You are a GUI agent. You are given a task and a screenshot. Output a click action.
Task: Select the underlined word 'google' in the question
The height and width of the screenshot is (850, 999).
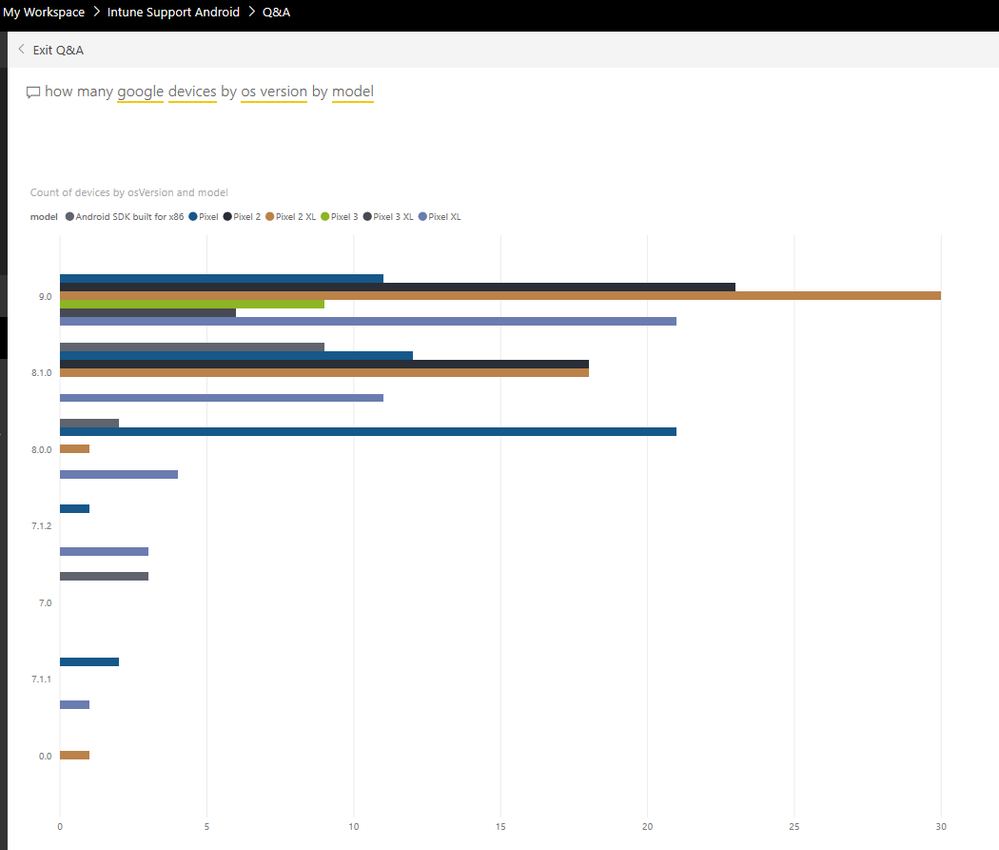[x=140, y=92]
